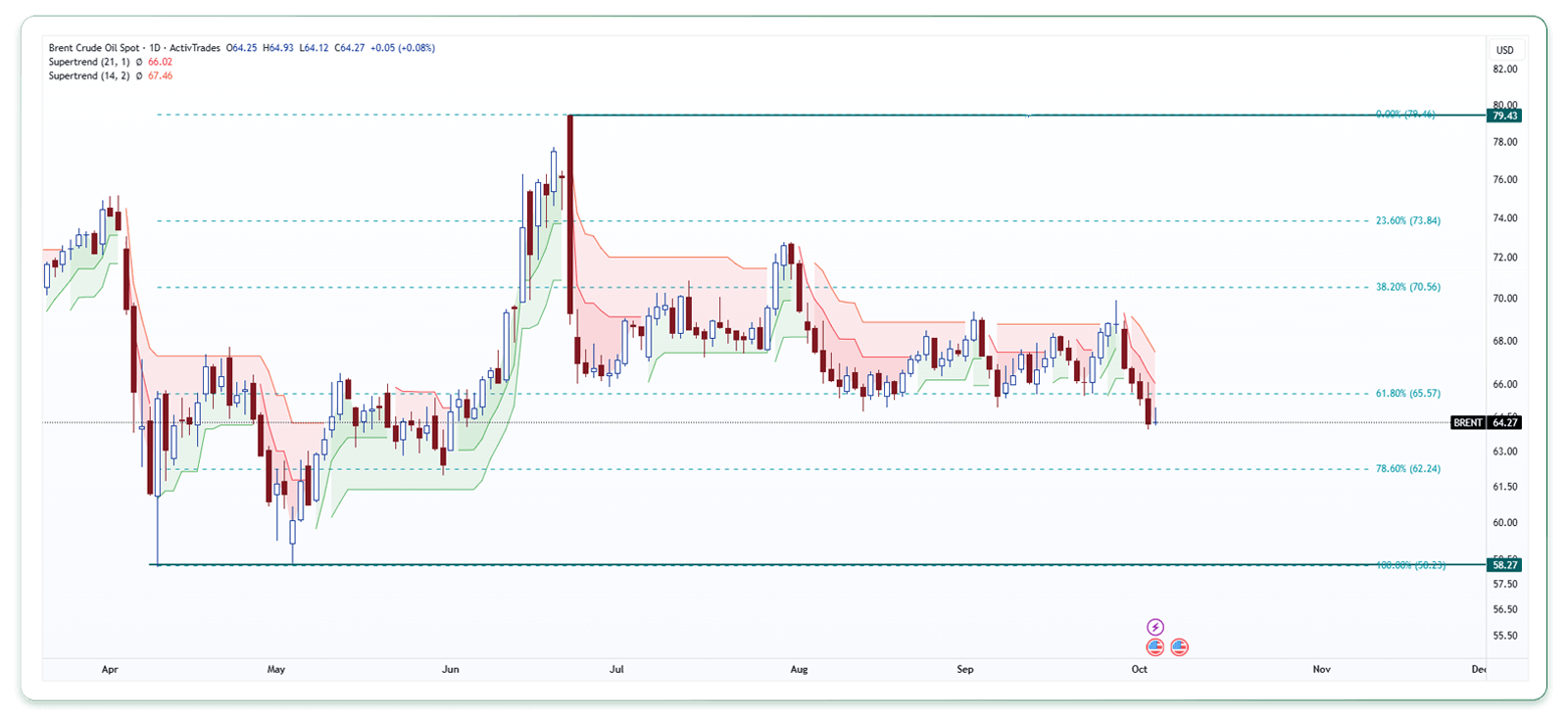Screen dimensions: 1568x716
Task: Open the left US flag economic event
Action: [x=1155, y=647]
